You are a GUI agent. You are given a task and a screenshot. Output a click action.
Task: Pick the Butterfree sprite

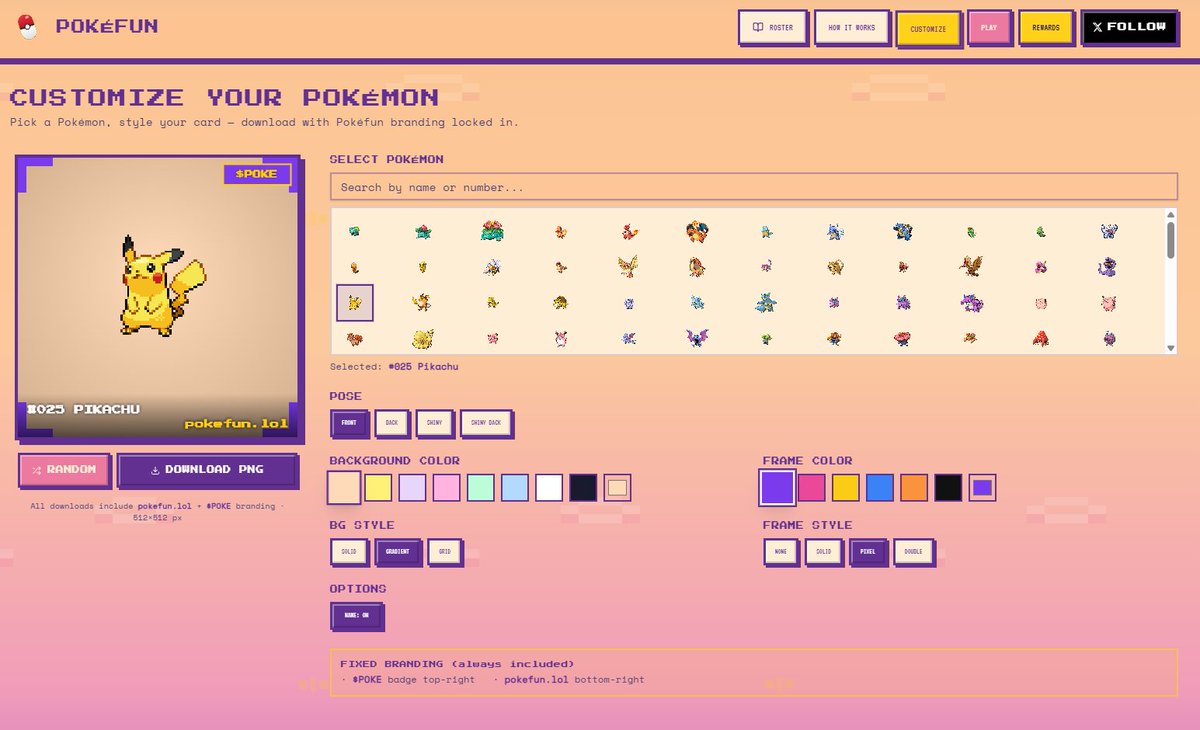1108,231
